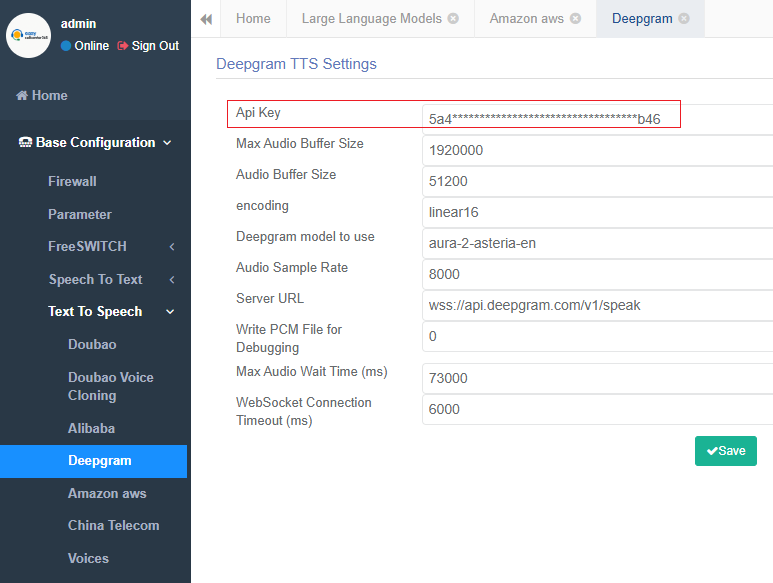Viewport: 773px width, 583px height.
Task: Save the Deepgram TTS settings
Action: (x=726, y=451)
